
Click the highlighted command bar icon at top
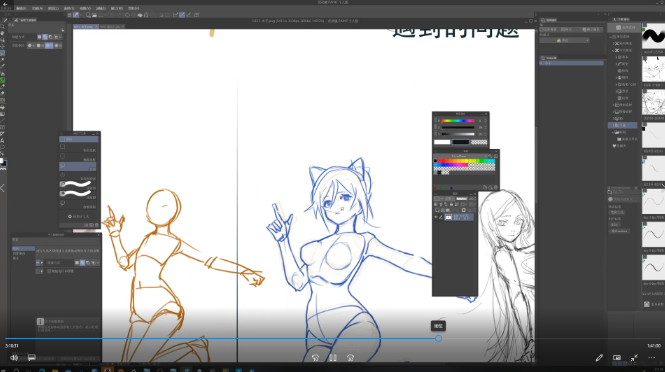76,15
